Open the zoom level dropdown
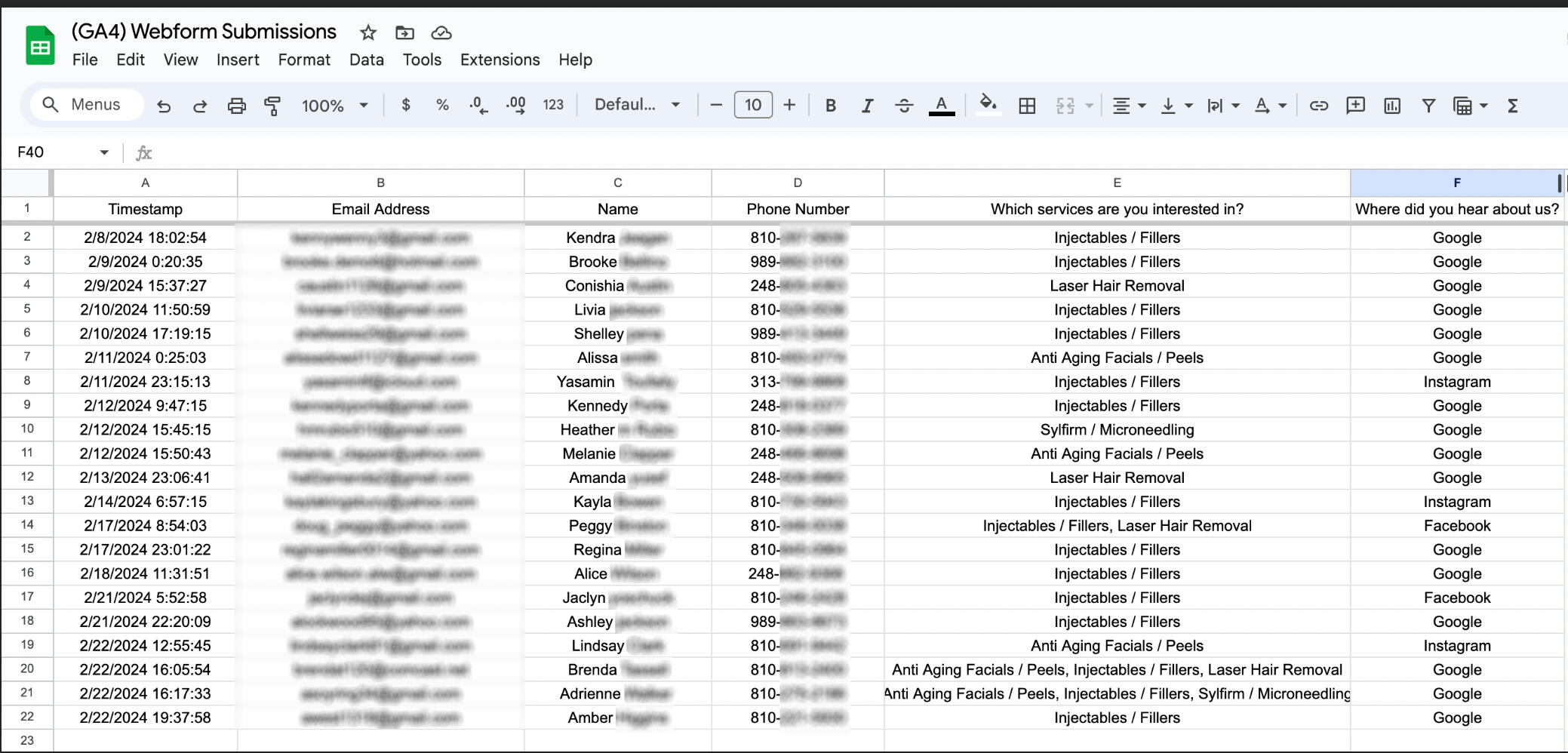 coord(334,106)
